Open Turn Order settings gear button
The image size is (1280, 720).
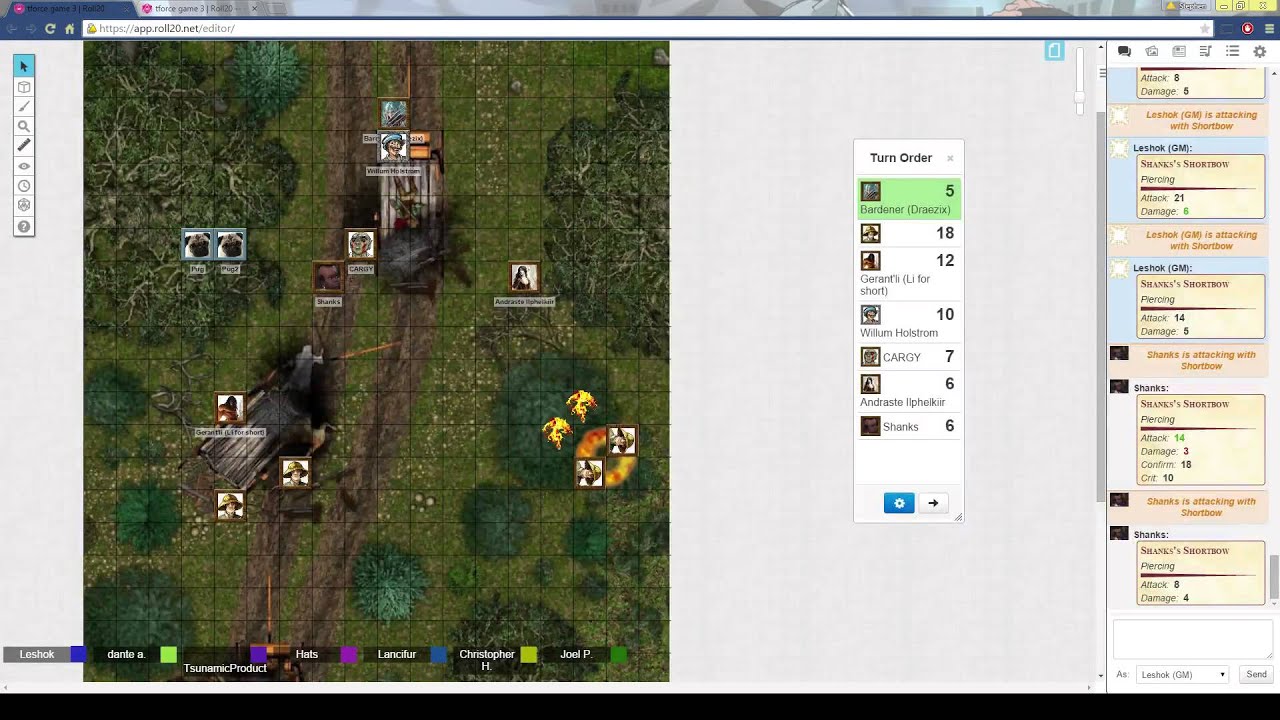(x=899, y=503)
